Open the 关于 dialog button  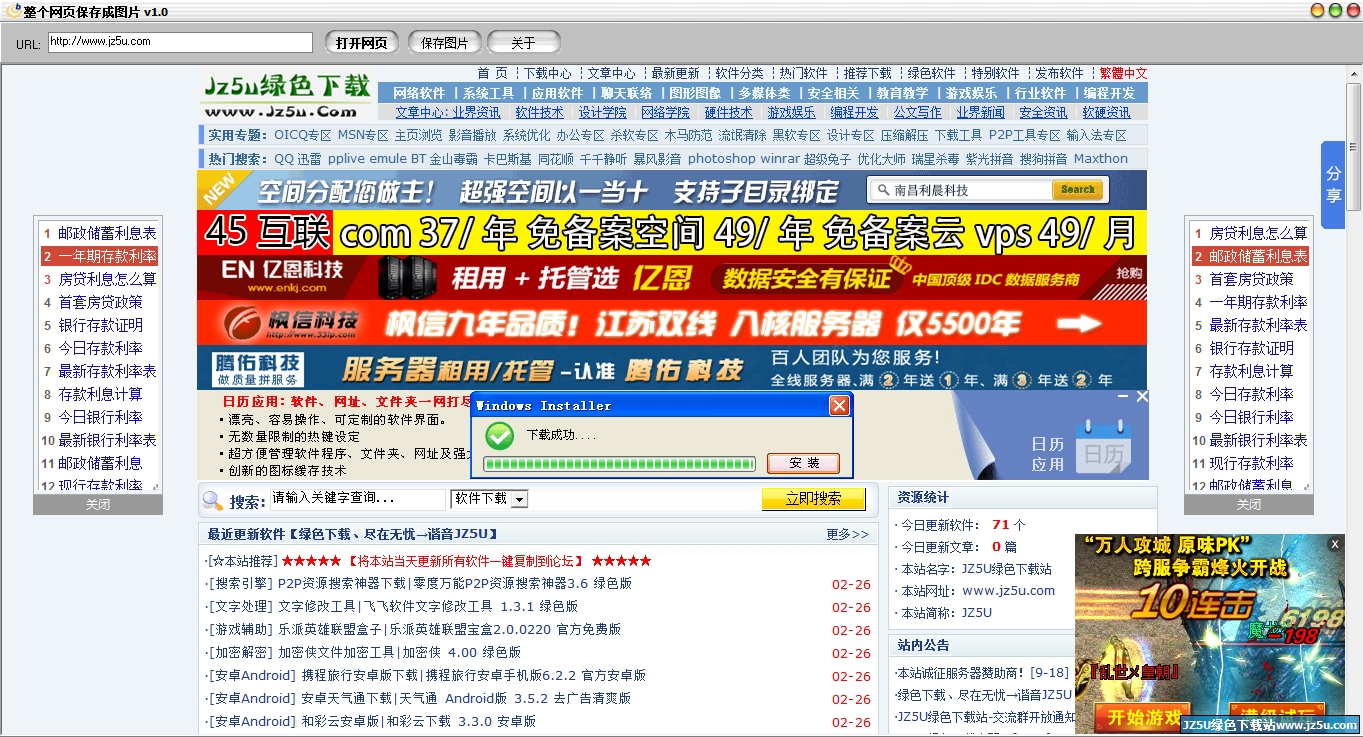click(x=523, y=43)
